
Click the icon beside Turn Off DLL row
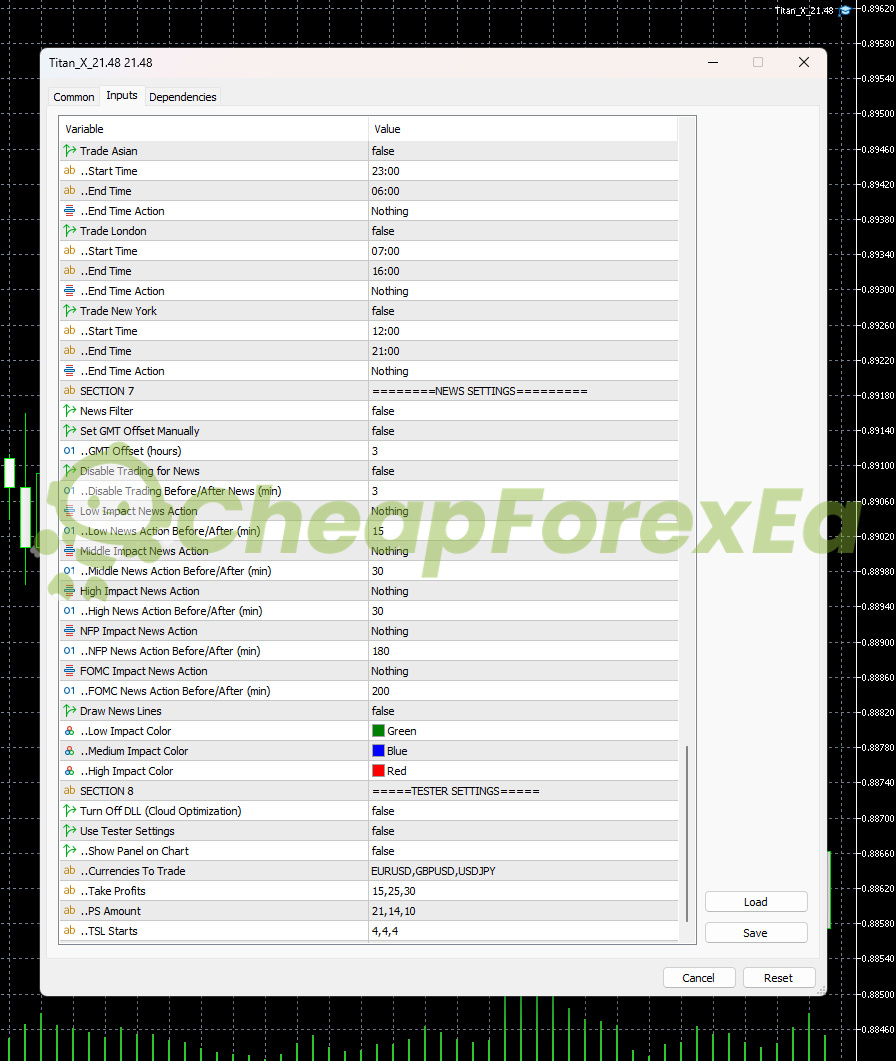(x=70, y=811)
